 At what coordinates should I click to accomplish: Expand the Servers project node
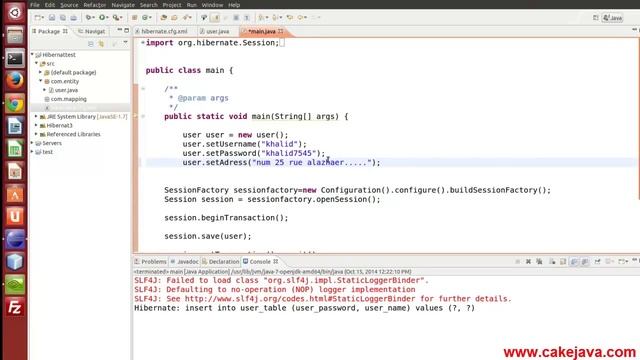[32, 143]
